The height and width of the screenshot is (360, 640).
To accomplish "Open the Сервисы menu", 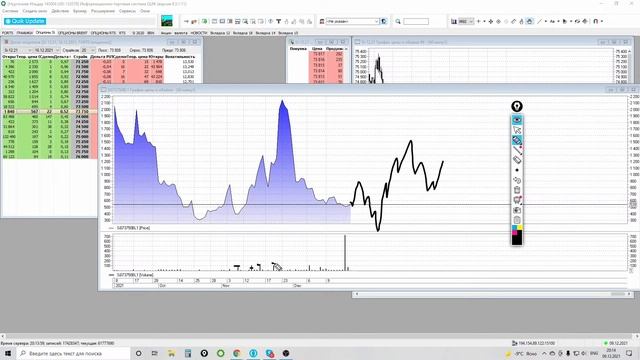I will point(127,11).
